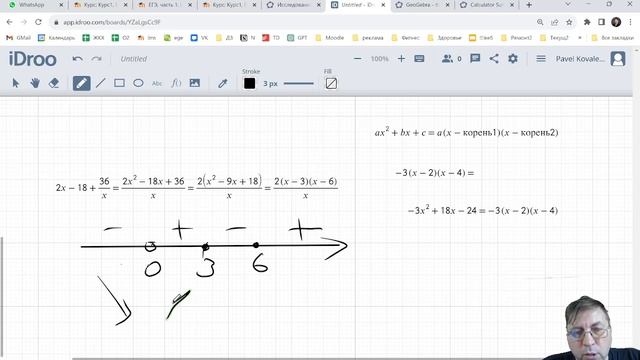640x360 pixels.
Task: Open the GPT bookmark
Action: pyautogui.click(x=297, y=38)
